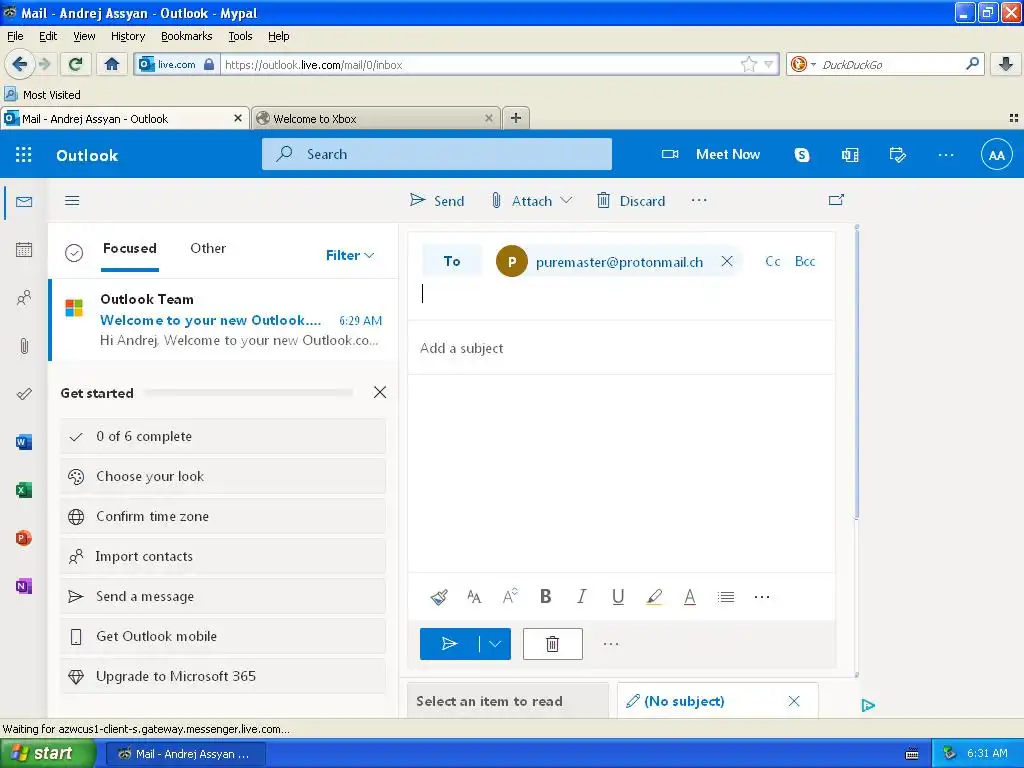Add Cc field to message
The width and height of the screenshot is (1024, 768).
(773, 261)
